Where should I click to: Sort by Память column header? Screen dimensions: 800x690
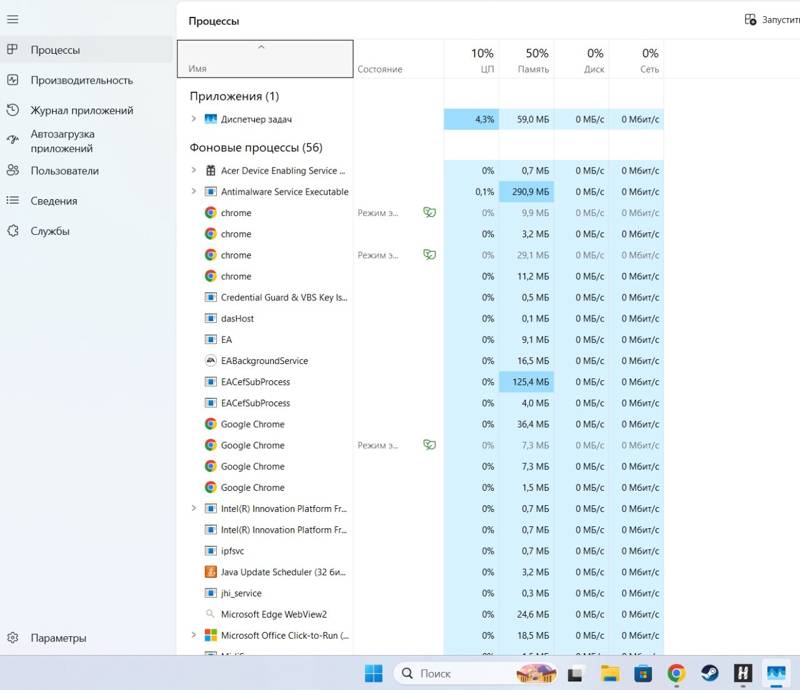point(527,59)
